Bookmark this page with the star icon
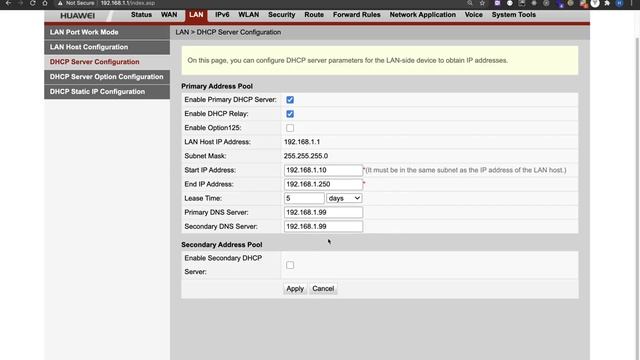This screenshot has height=360, width=640. click(x=482, y=3)
